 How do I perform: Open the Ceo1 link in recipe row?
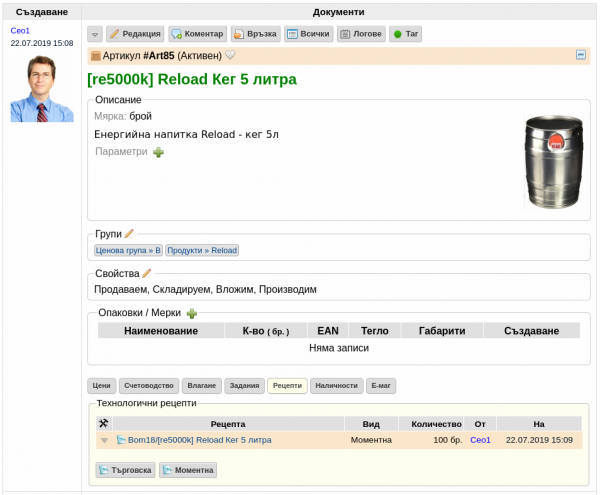click(x=480, y=440)
